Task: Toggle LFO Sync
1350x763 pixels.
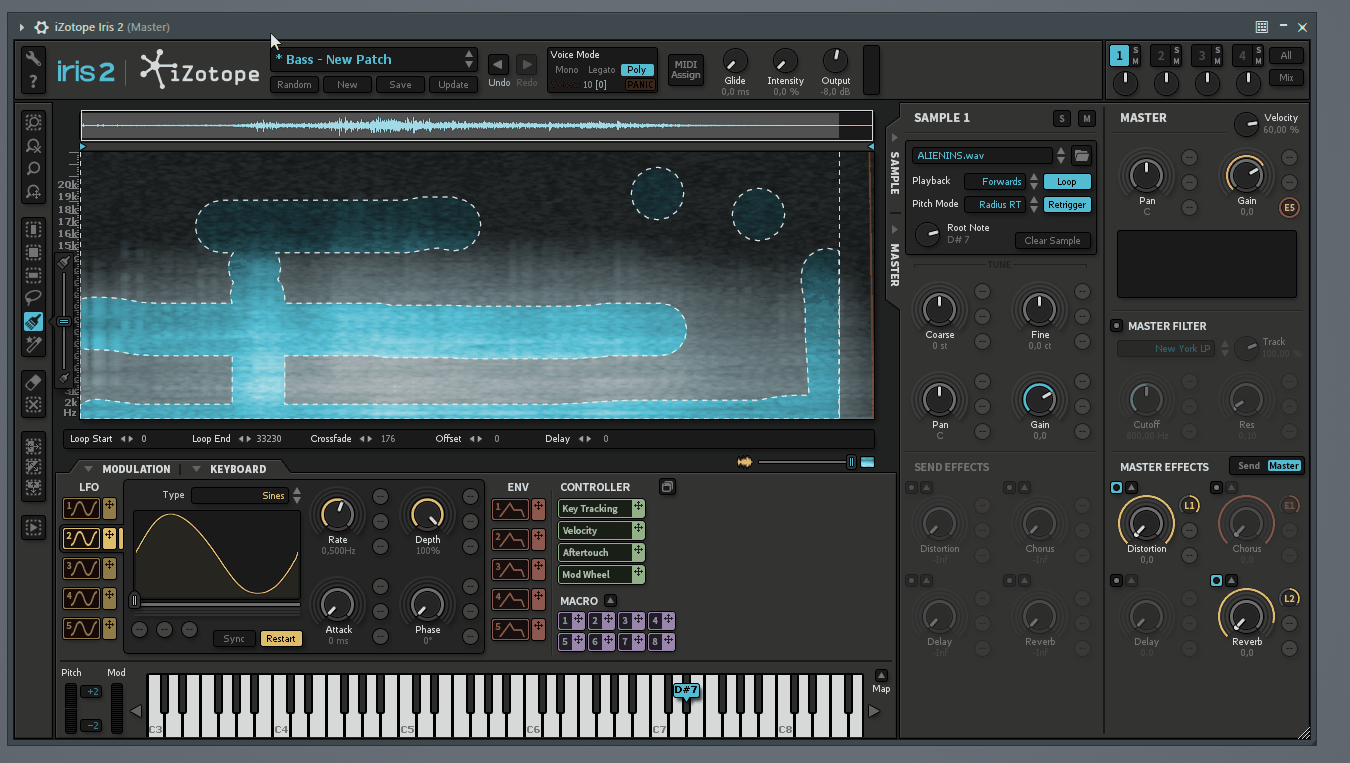Action: tap(234, 639)
